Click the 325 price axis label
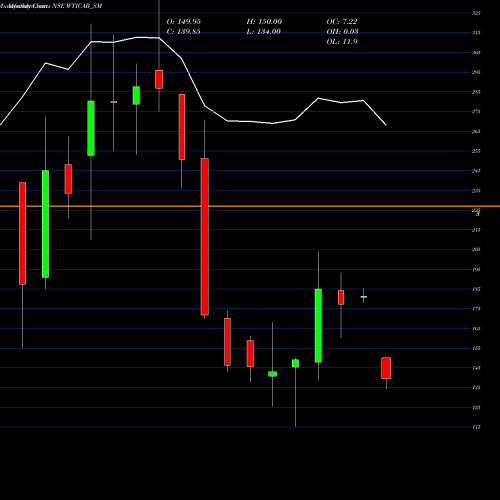Viewport: 500px width, 500px height. point(476,13)
